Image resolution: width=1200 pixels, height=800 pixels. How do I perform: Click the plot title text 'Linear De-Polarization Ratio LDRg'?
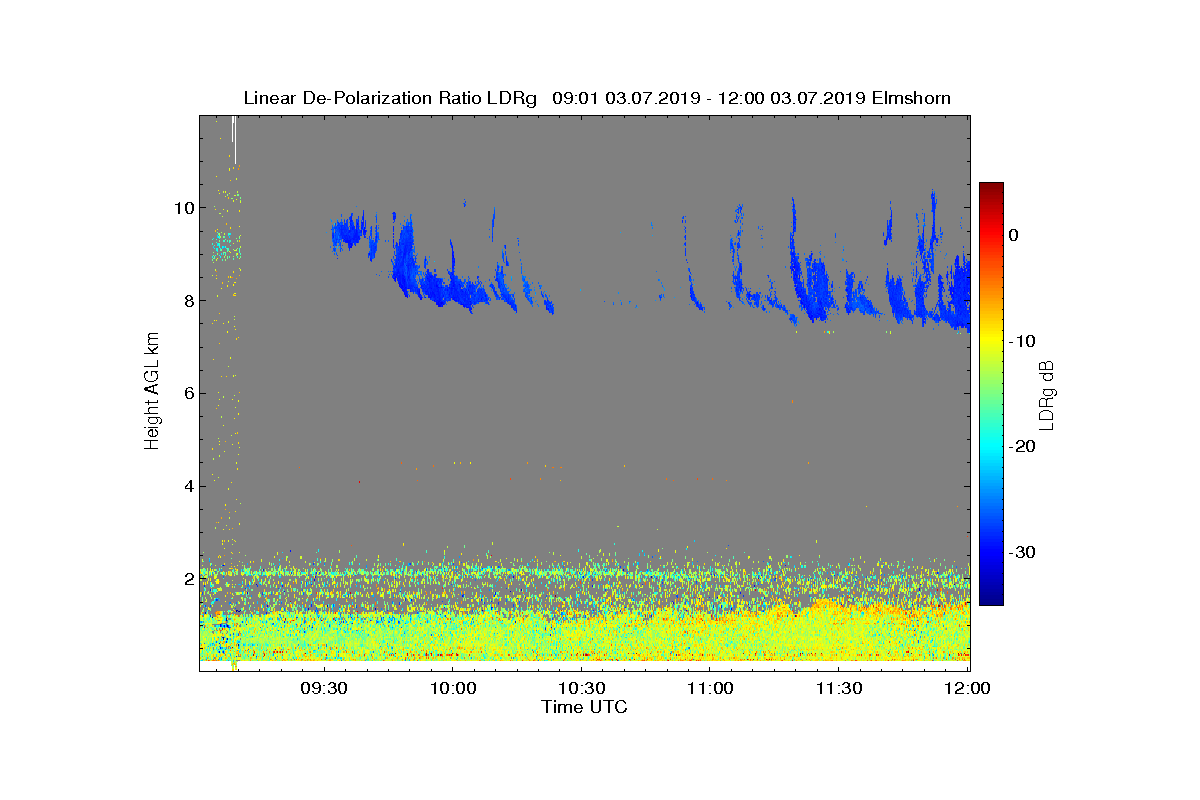click(x=390, y=98)
